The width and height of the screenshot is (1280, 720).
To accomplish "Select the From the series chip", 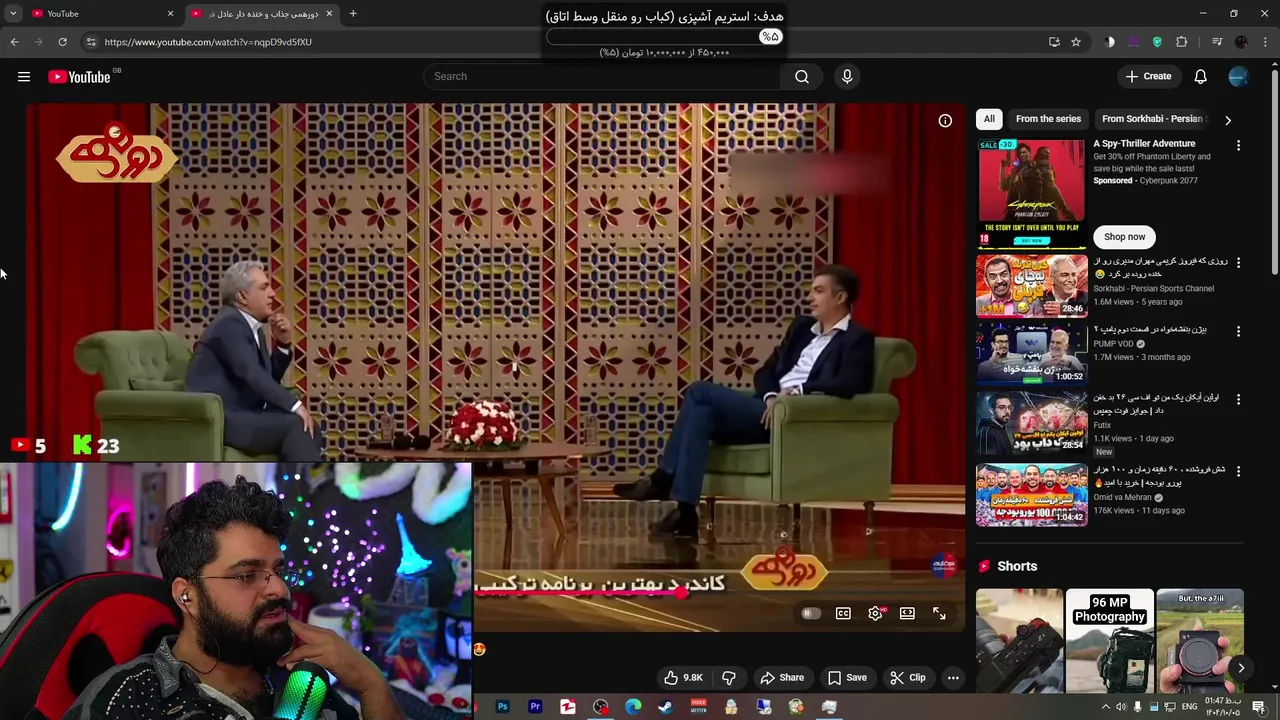I will pos(1048,119).
